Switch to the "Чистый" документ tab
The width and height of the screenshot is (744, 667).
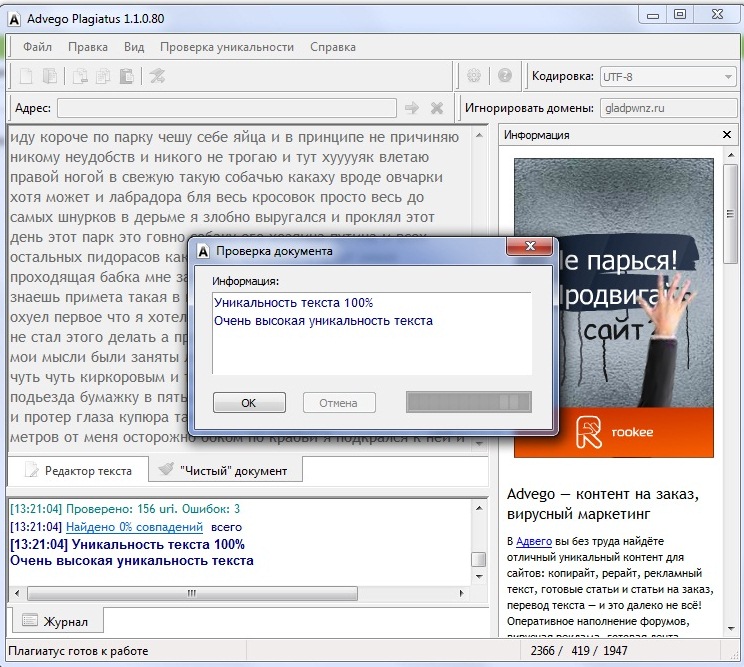(x=223, y=470)
